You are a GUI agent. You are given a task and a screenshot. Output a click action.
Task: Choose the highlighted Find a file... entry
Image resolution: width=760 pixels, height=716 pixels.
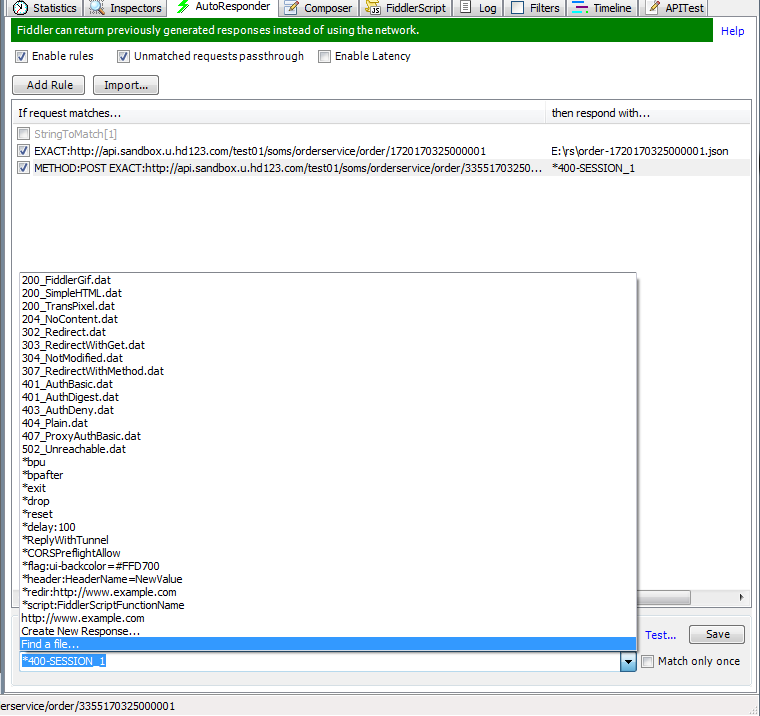point(328,644)
